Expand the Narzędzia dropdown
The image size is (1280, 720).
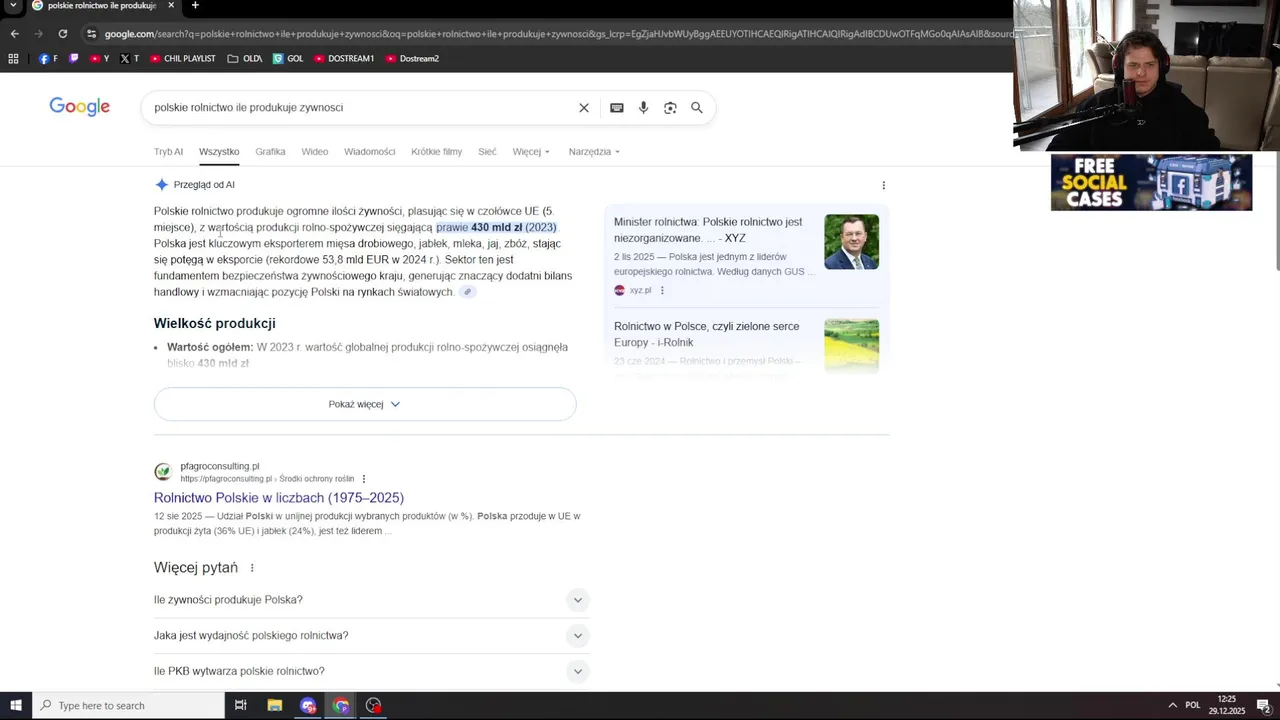pyautogui.click(x=594, y=152)
